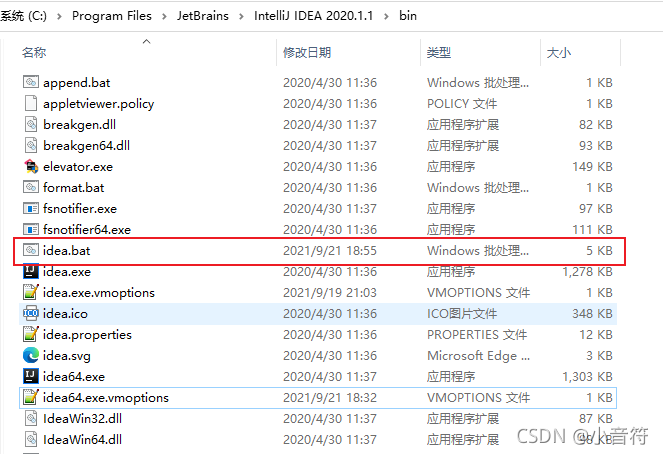Viewport: 663px width, 454px height.
Task: Select the file name appletviewer.policy
Action: click(x=99, y=104)
